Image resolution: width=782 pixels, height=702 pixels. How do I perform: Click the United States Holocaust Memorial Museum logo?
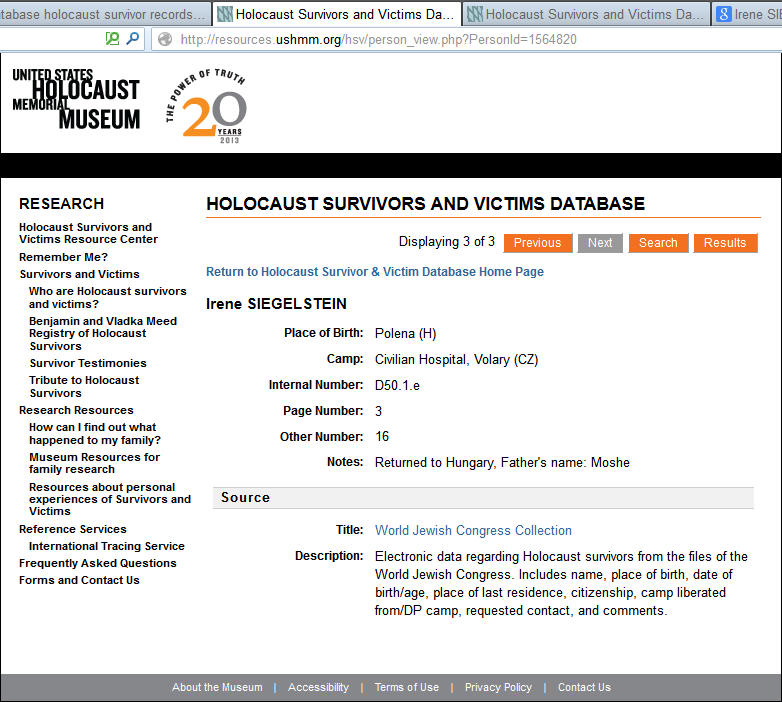[x=76, y=99]
